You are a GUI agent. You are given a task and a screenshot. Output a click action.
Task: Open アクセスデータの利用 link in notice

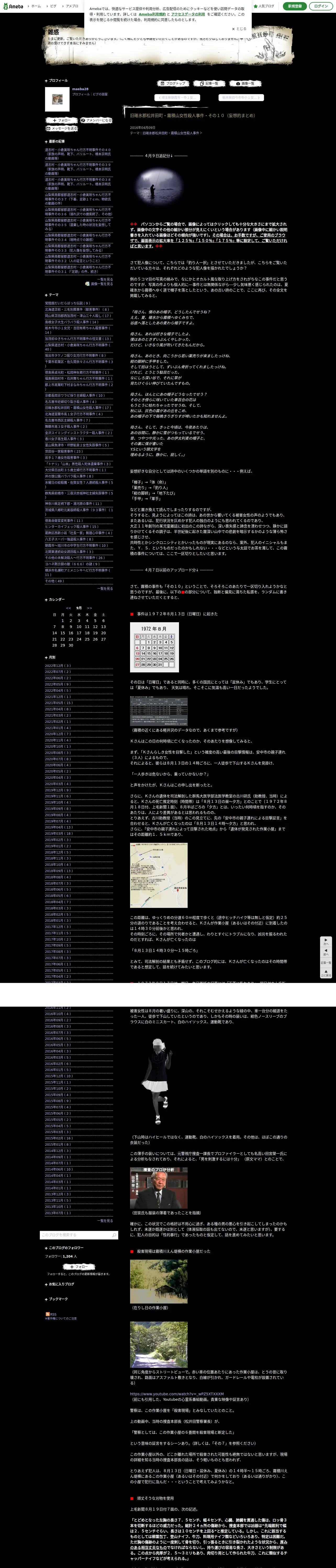click(x=188, y=14)
